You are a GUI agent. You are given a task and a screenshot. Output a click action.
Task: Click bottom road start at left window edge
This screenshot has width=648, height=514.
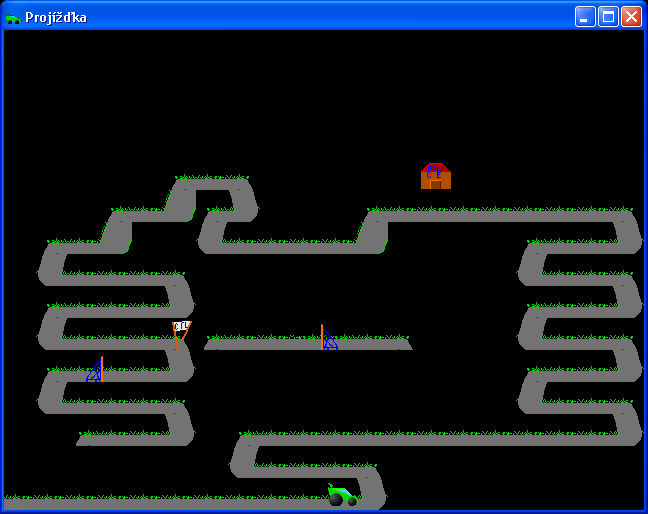point(10,504)
